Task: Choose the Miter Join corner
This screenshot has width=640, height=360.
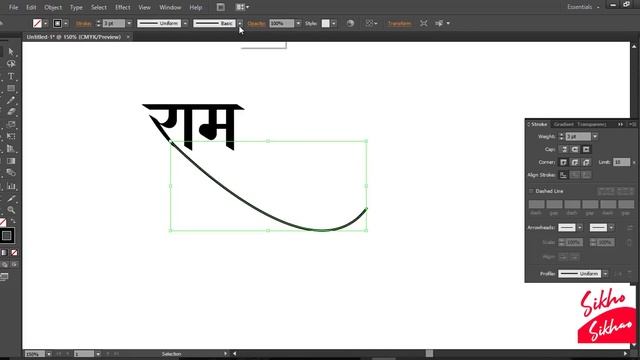Action: (x=564, y=162)
